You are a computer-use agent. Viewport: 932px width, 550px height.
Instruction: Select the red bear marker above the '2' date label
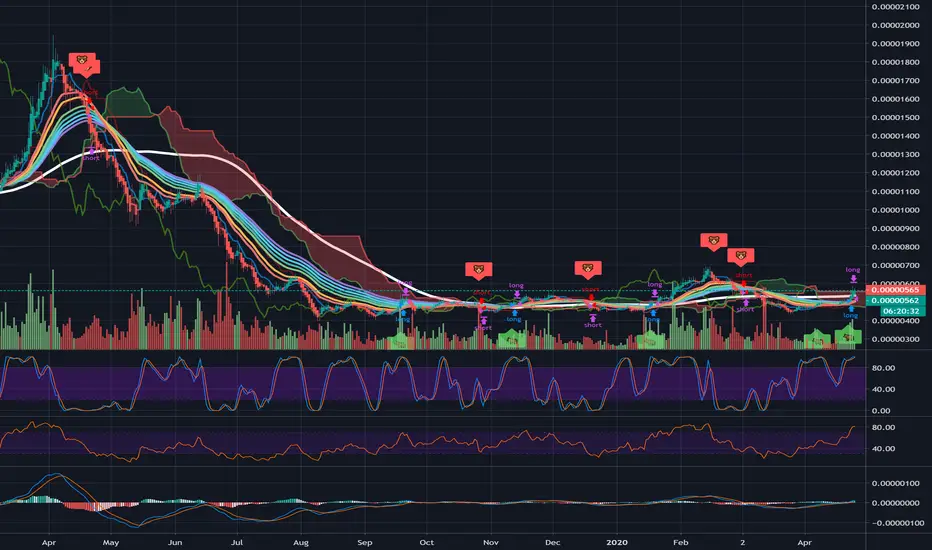[741, 257]
